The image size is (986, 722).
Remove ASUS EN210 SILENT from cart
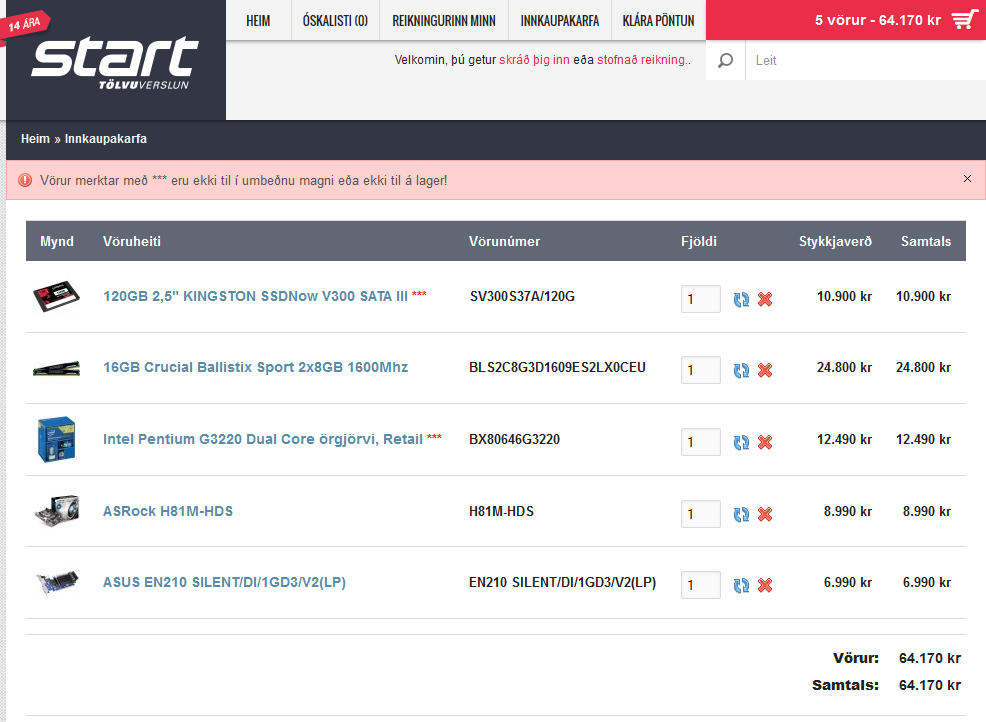[x=765, y=585]
